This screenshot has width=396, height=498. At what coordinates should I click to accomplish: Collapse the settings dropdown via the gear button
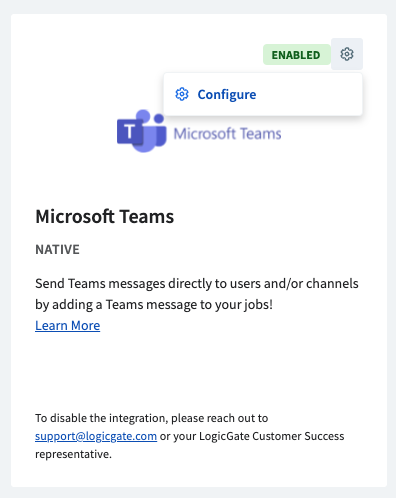pos(347,54)
